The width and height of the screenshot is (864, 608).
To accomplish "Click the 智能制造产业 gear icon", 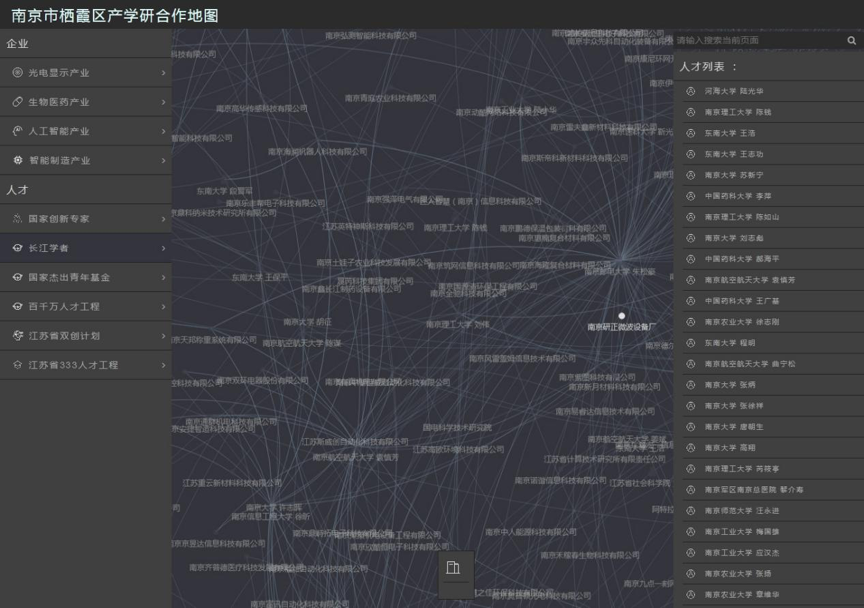I will click(x=17, y=160).
